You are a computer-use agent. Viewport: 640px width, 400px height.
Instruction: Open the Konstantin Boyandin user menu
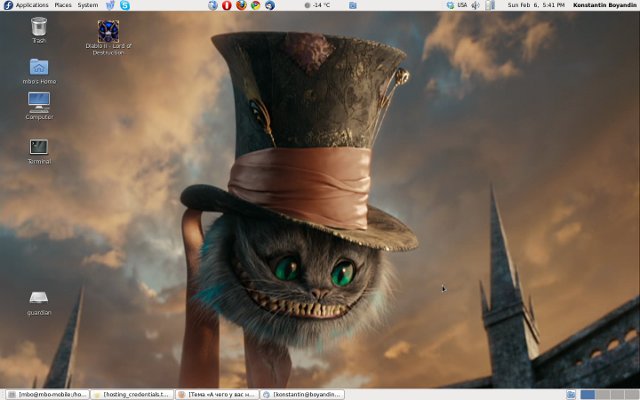(x=603, y=5)
